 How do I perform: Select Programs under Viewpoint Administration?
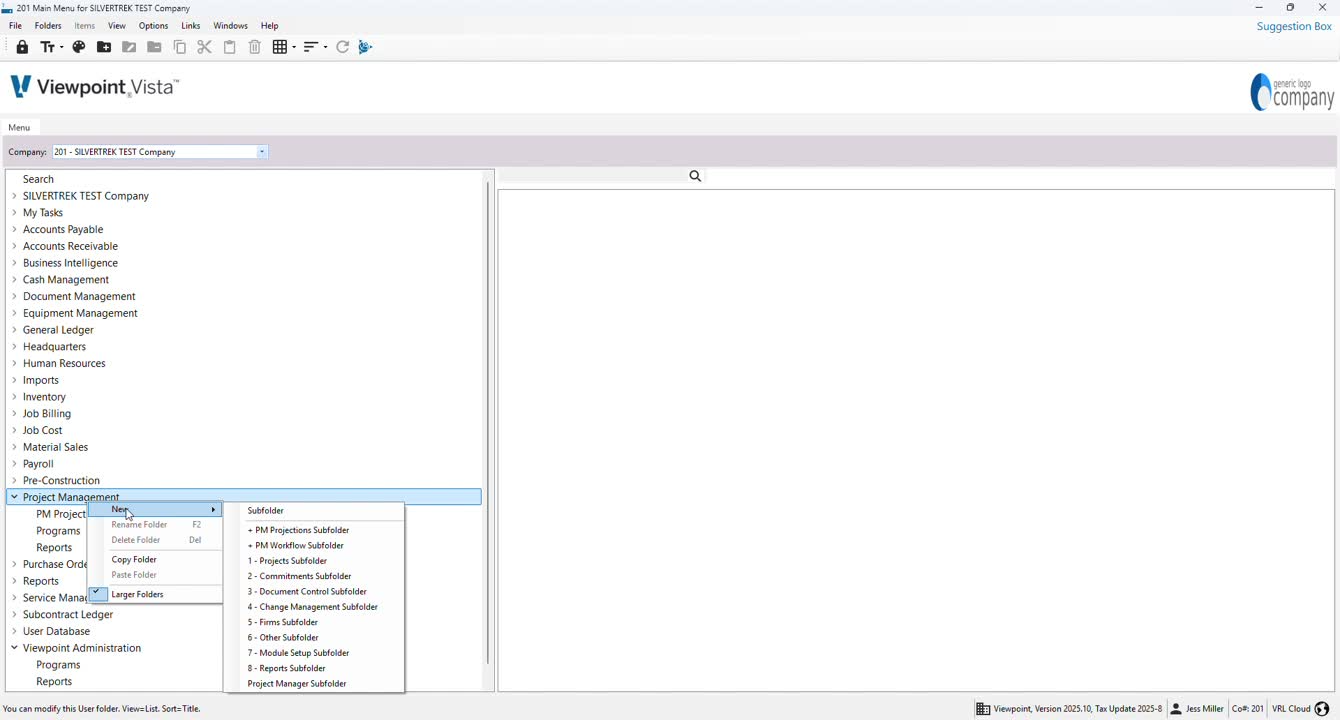click(x=58, y=665)
